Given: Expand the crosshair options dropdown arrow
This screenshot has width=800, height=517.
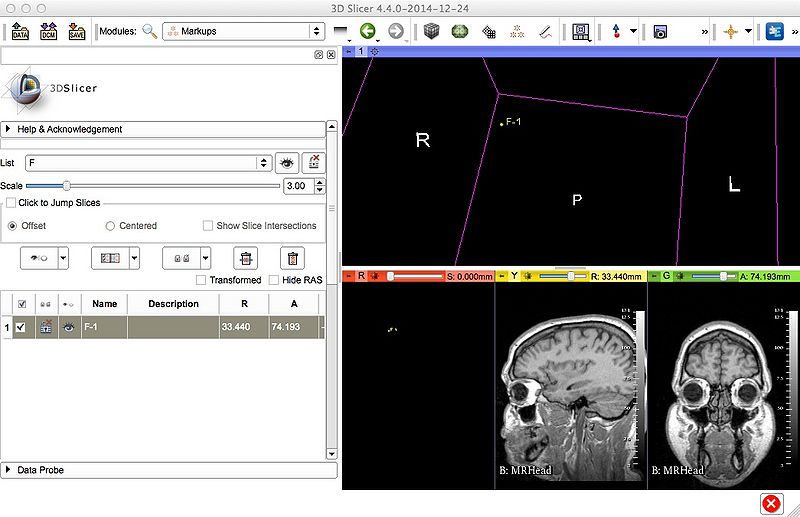Looking at the screenshot, I should point(748,31).
